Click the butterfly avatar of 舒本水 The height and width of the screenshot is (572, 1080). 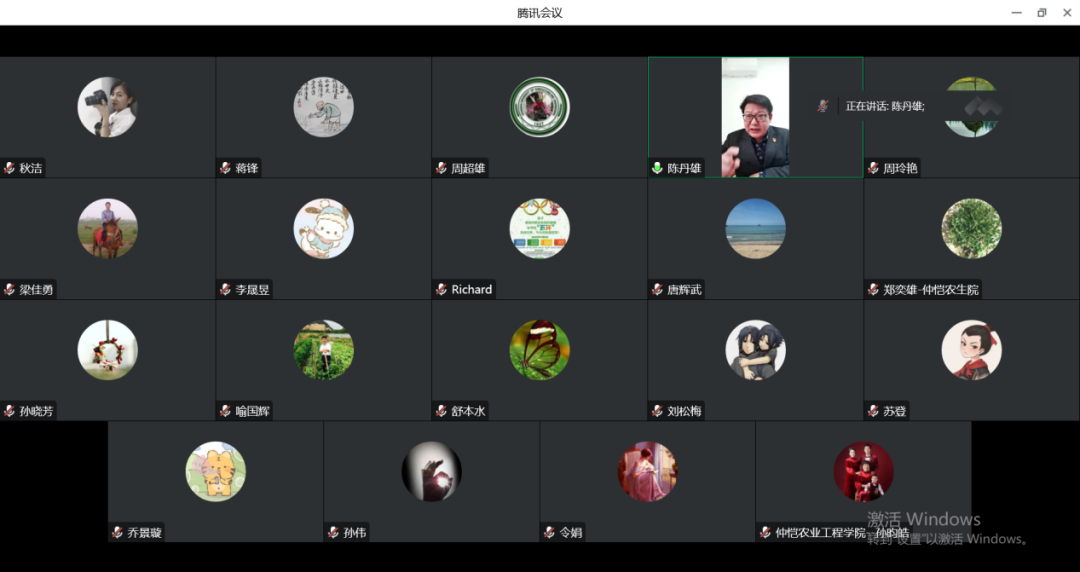click(539, 350)
